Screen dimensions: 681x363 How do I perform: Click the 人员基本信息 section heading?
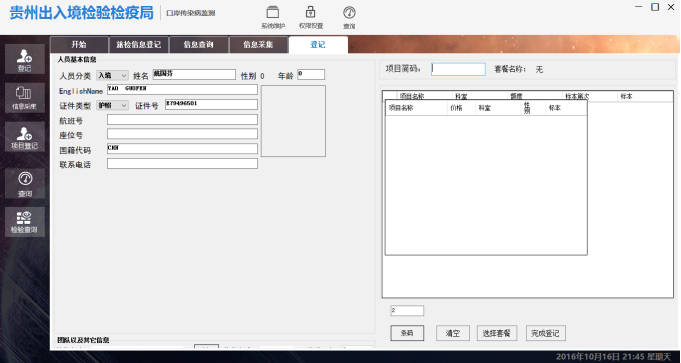pos(77,59)
